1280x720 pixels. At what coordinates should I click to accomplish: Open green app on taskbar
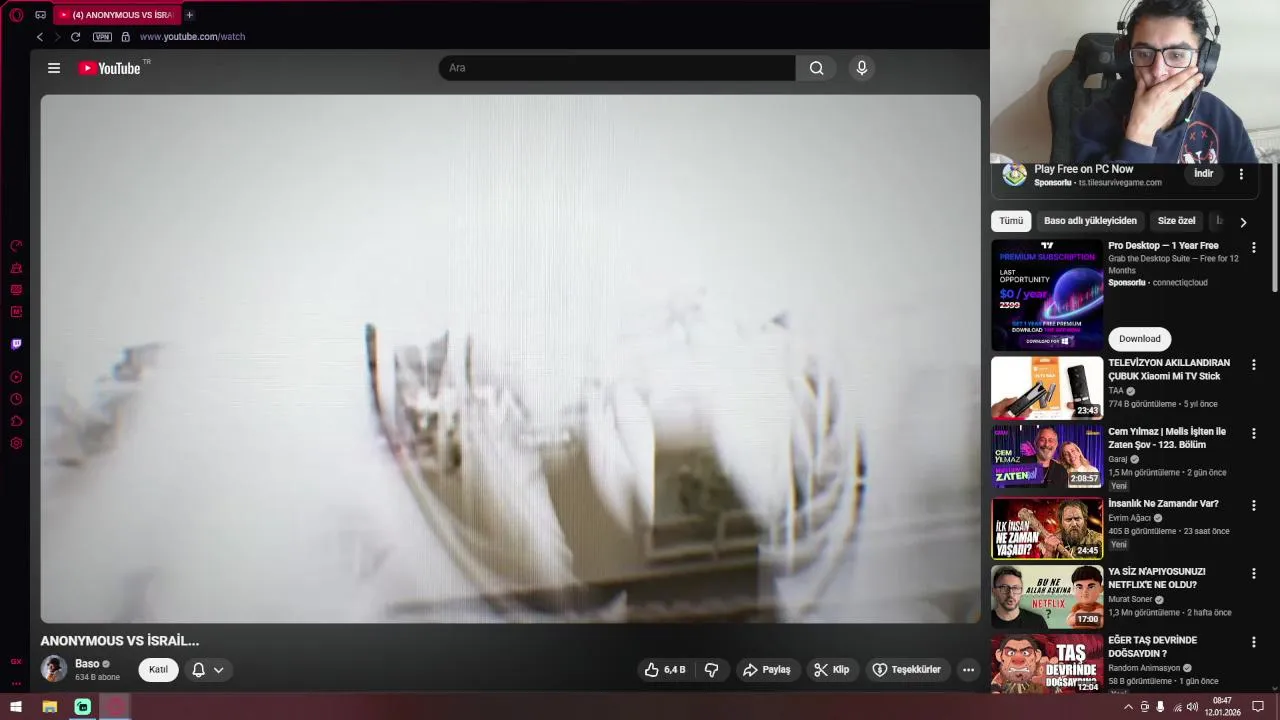click(83, 707)
